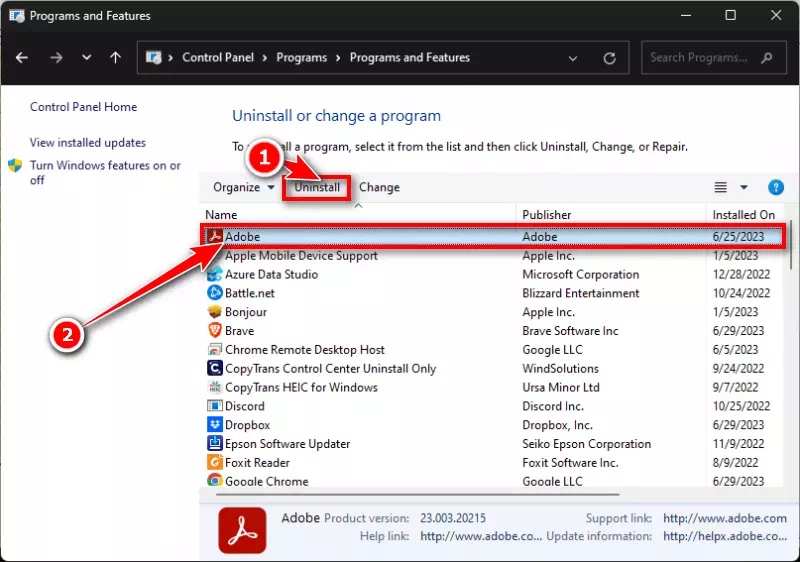Select Apple Mobile Device Support entry
800x562 pixels.
coord(301,256)
